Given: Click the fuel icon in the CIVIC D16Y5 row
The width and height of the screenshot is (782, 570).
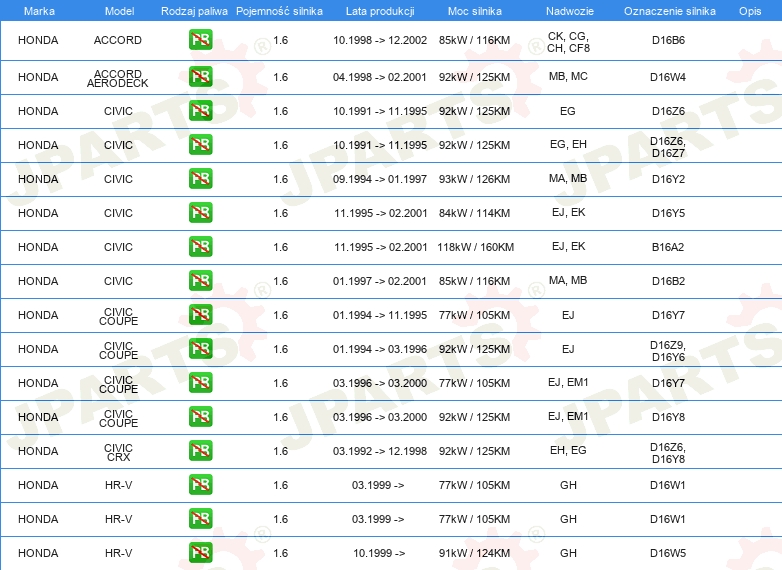Looking at the screenshot, I should point(200,212).
